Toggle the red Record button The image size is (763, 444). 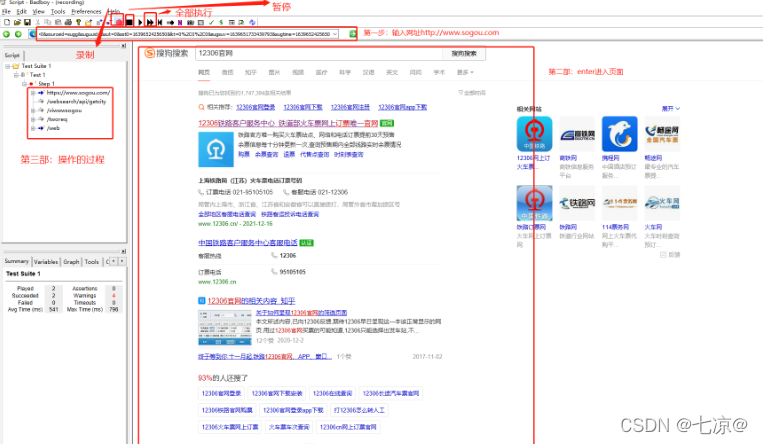[x=119, y=22]
